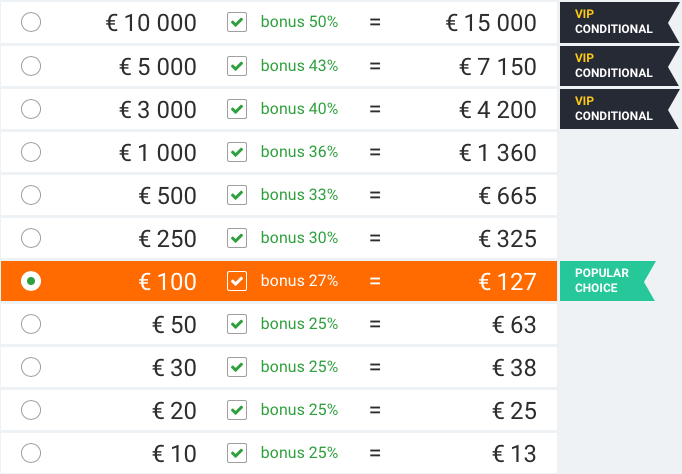The height and width of the screenshot is (474, 682).
Task: Choose the € 500 deposit radio button
Action: (x=31, y=195)
